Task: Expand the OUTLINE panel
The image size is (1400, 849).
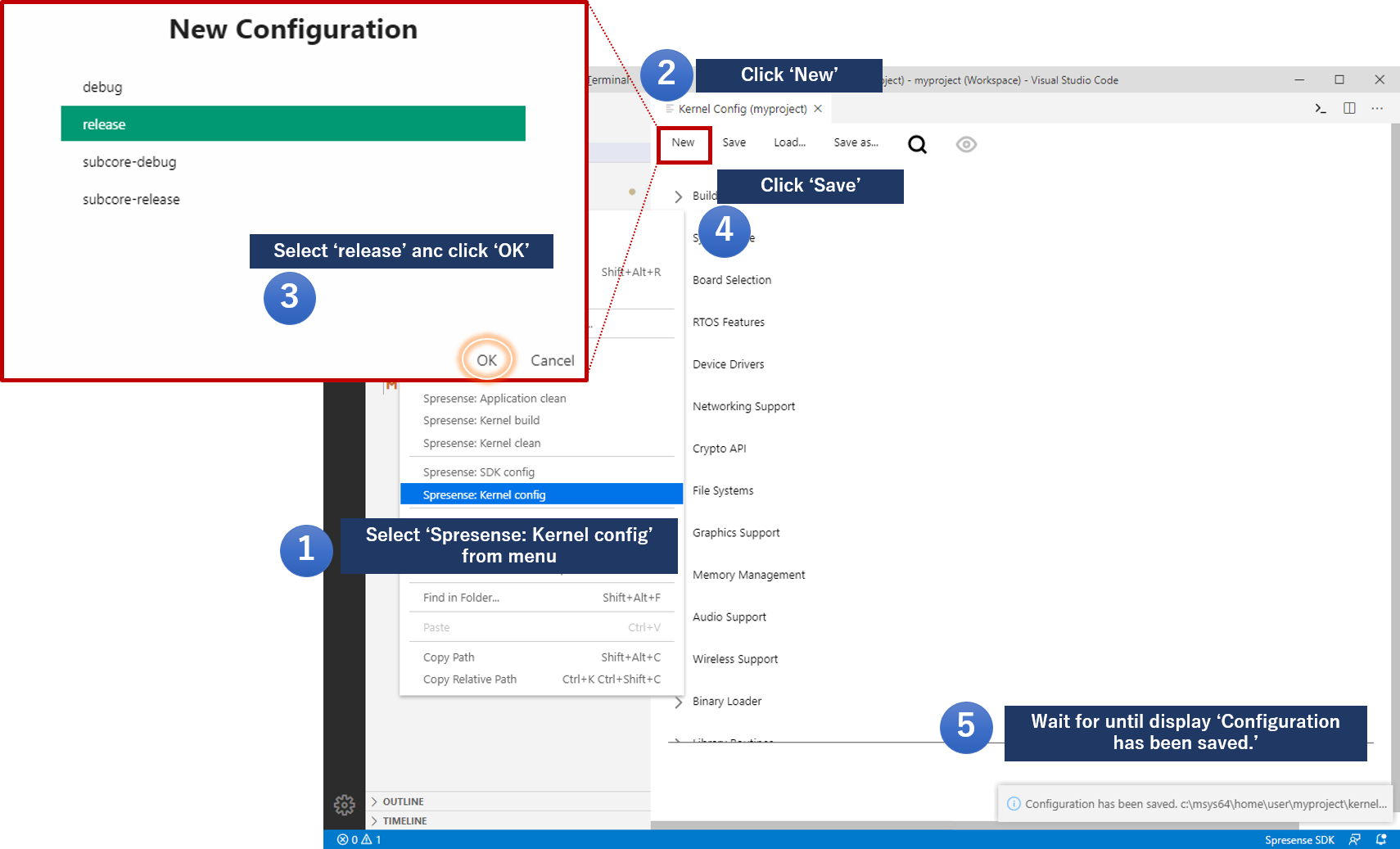Action: click(403, 802)
